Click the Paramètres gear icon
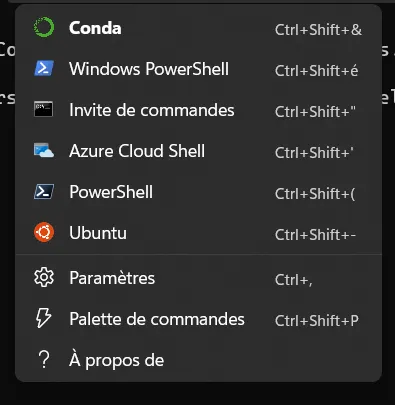 (x=44, y=277)
